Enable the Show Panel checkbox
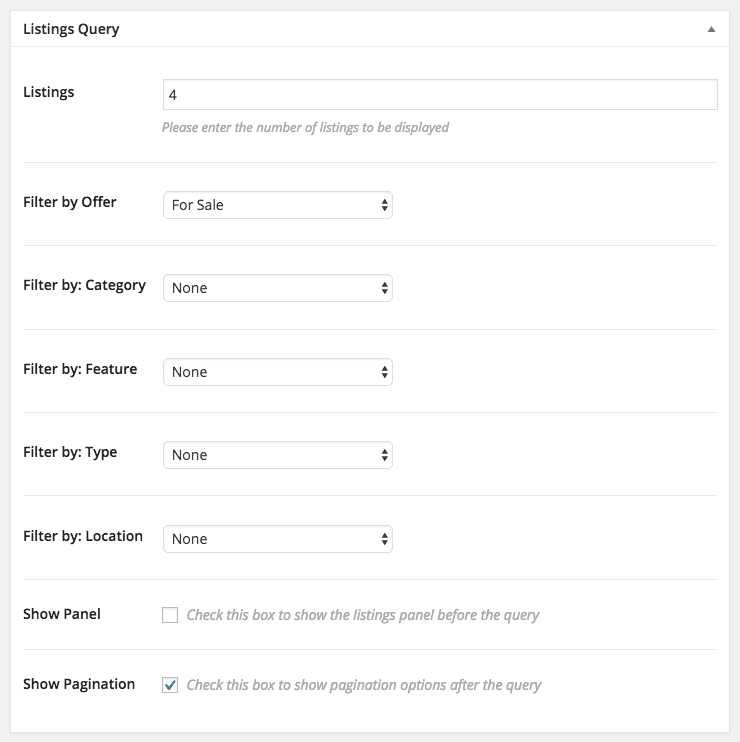This screenshot has height=742, width=740. pyautogui.click(x=170, y=615)
